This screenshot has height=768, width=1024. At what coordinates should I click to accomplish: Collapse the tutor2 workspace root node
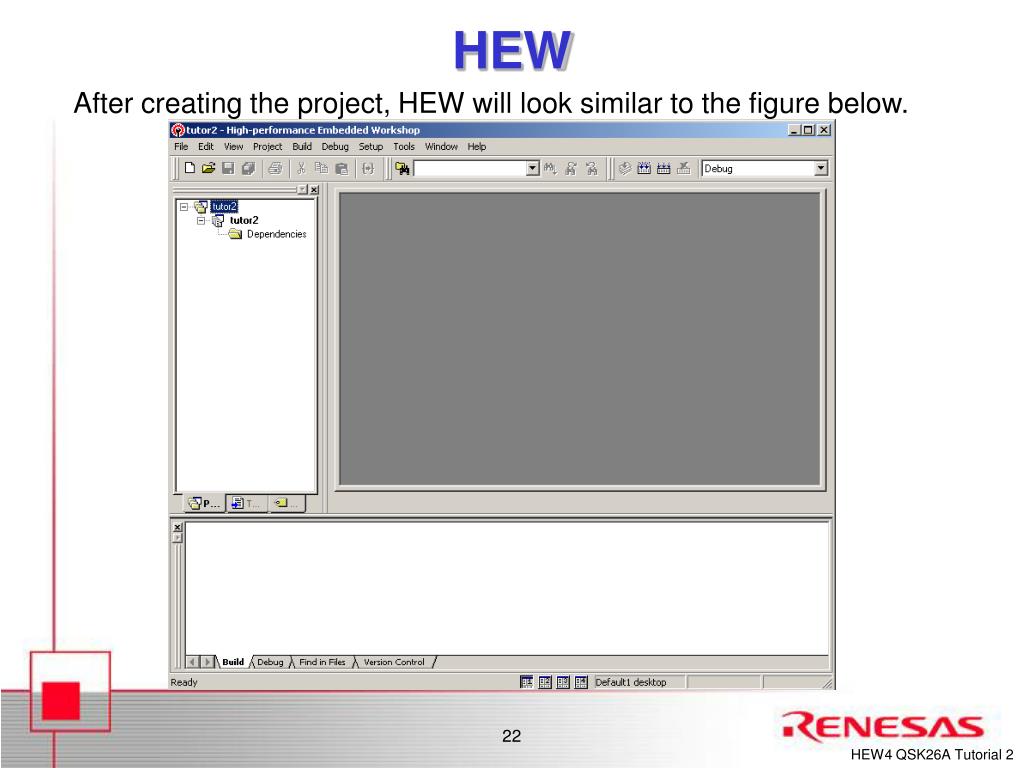(x=184, y=207)
